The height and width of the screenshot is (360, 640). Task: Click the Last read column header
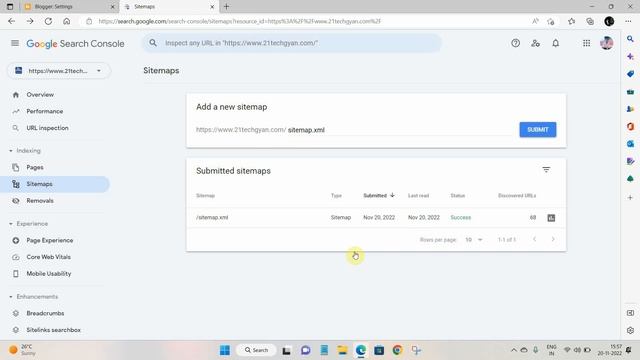[418, 196]
